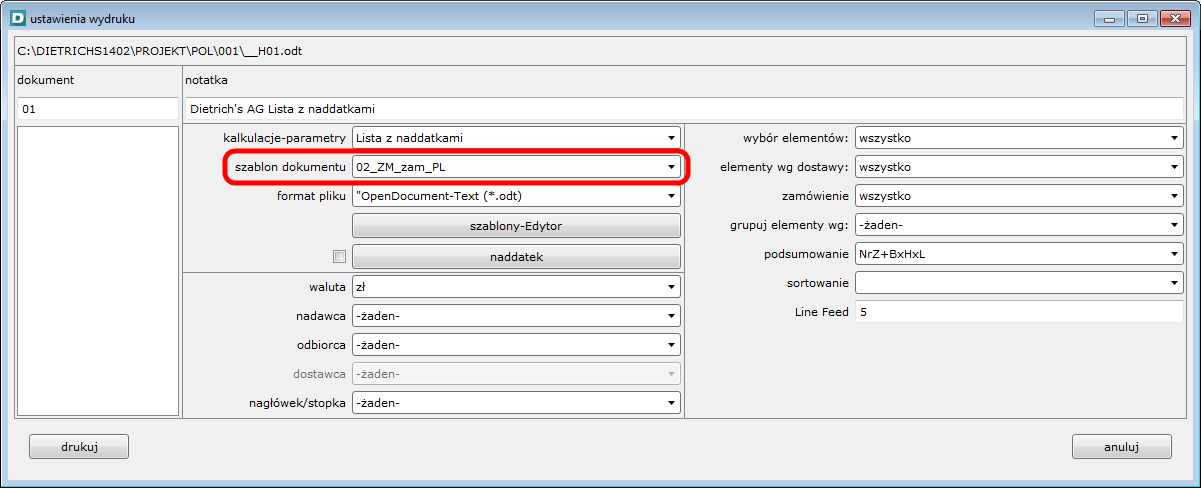Open the format pliku combo box
Screen dimensions: 1201x488
click(516, 196)
